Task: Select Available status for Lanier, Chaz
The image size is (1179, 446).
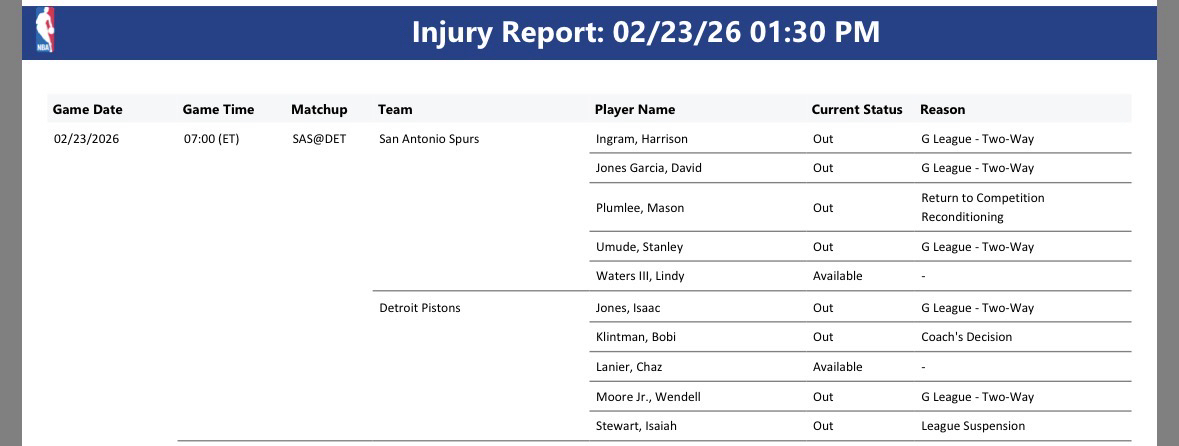Action: coord(838,367)
